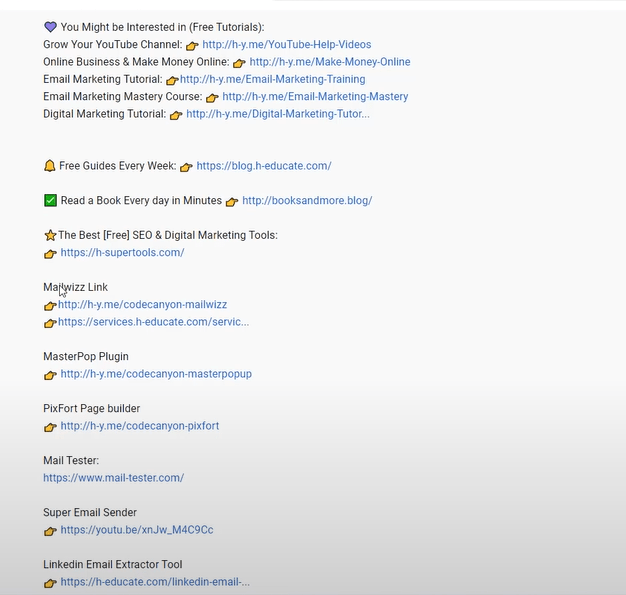This screenshot has width=626, height=595.
Task: Select the 'MasterPop Plugin' heading text
Action: coord(86,357)
